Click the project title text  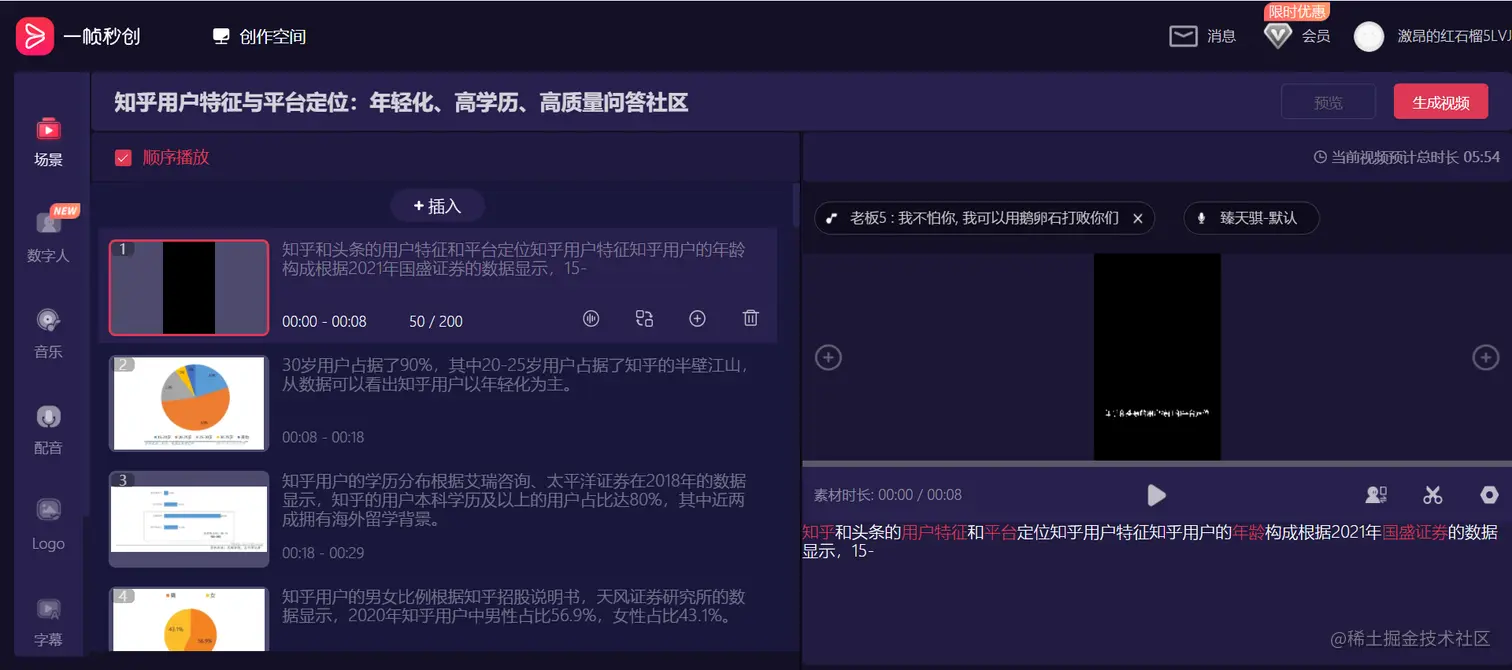pos(401,102)
